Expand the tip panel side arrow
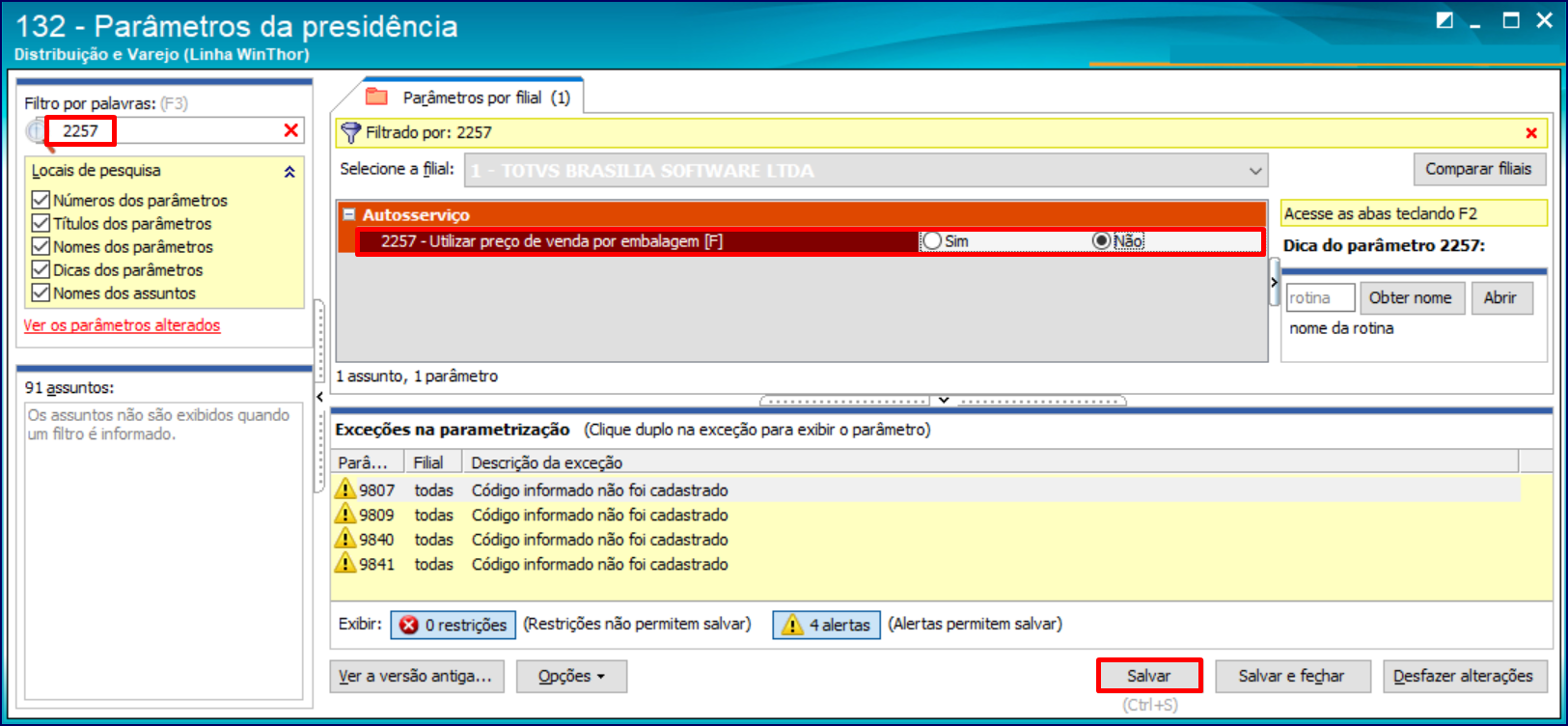 [x=1274, y=282]
